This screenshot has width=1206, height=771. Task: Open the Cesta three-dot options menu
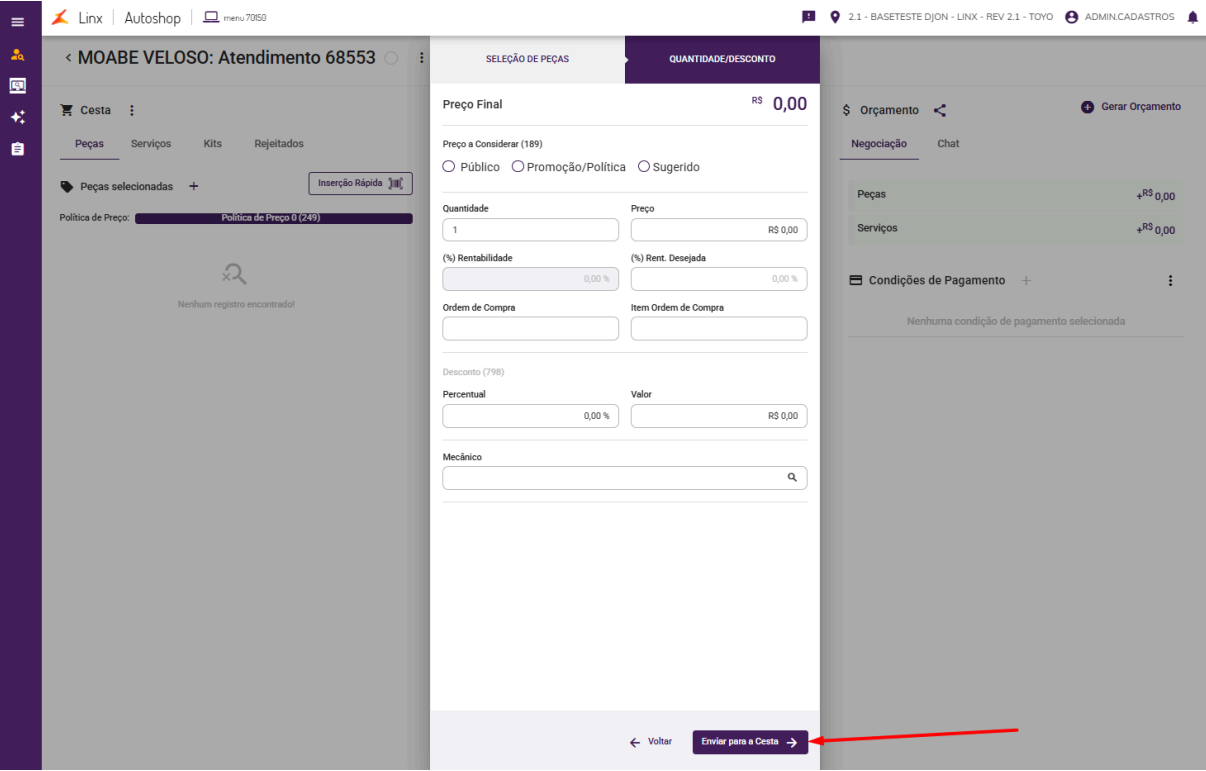(x=131, y=110)
